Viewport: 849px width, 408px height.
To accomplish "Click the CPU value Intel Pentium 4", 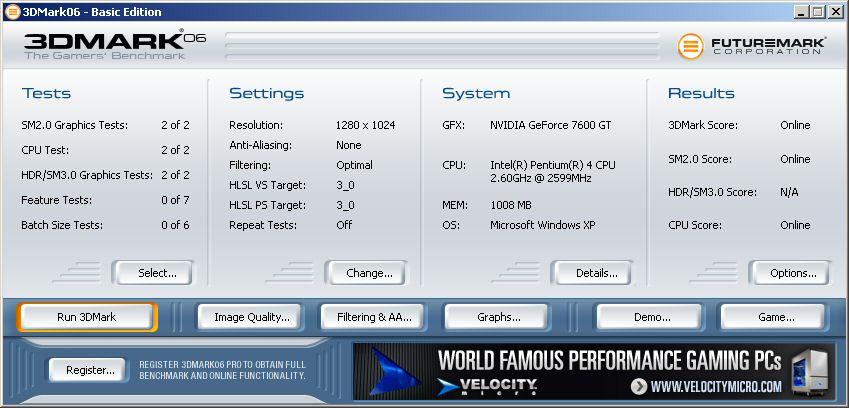I will (x=553, y=172).
